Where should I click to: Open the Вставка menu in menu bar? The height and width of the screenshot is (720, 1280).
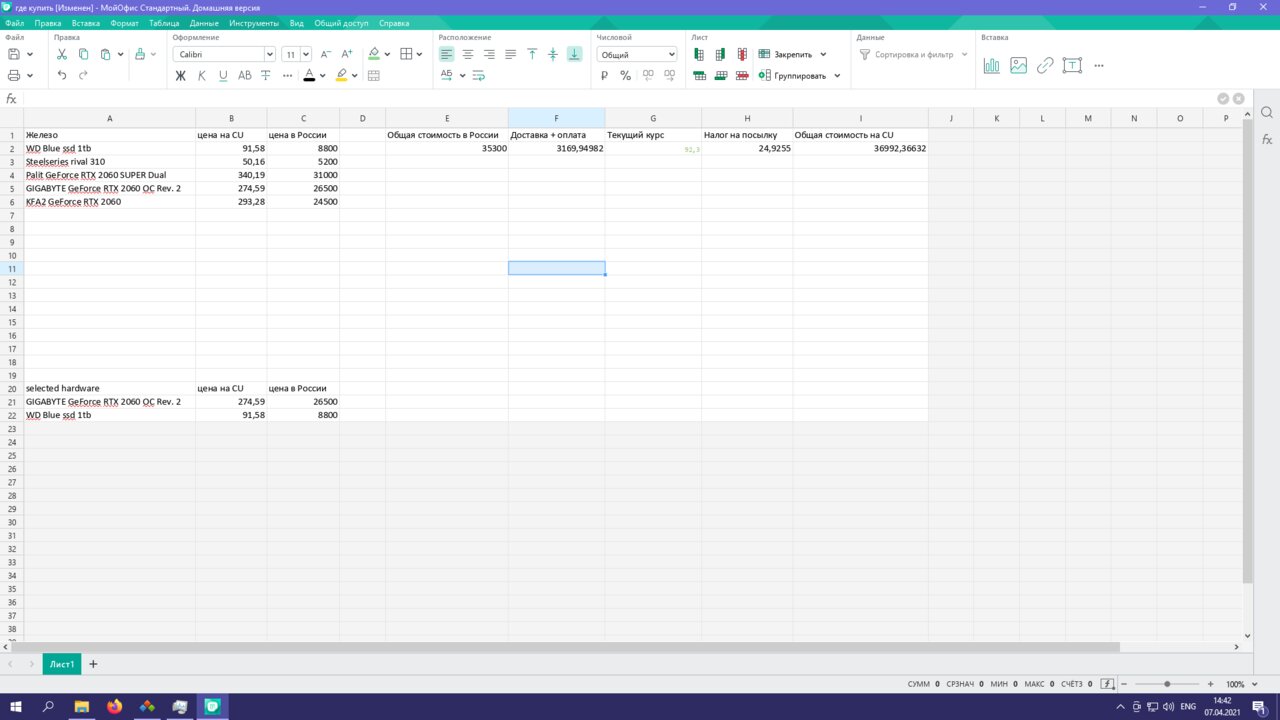tap(86, 23)
